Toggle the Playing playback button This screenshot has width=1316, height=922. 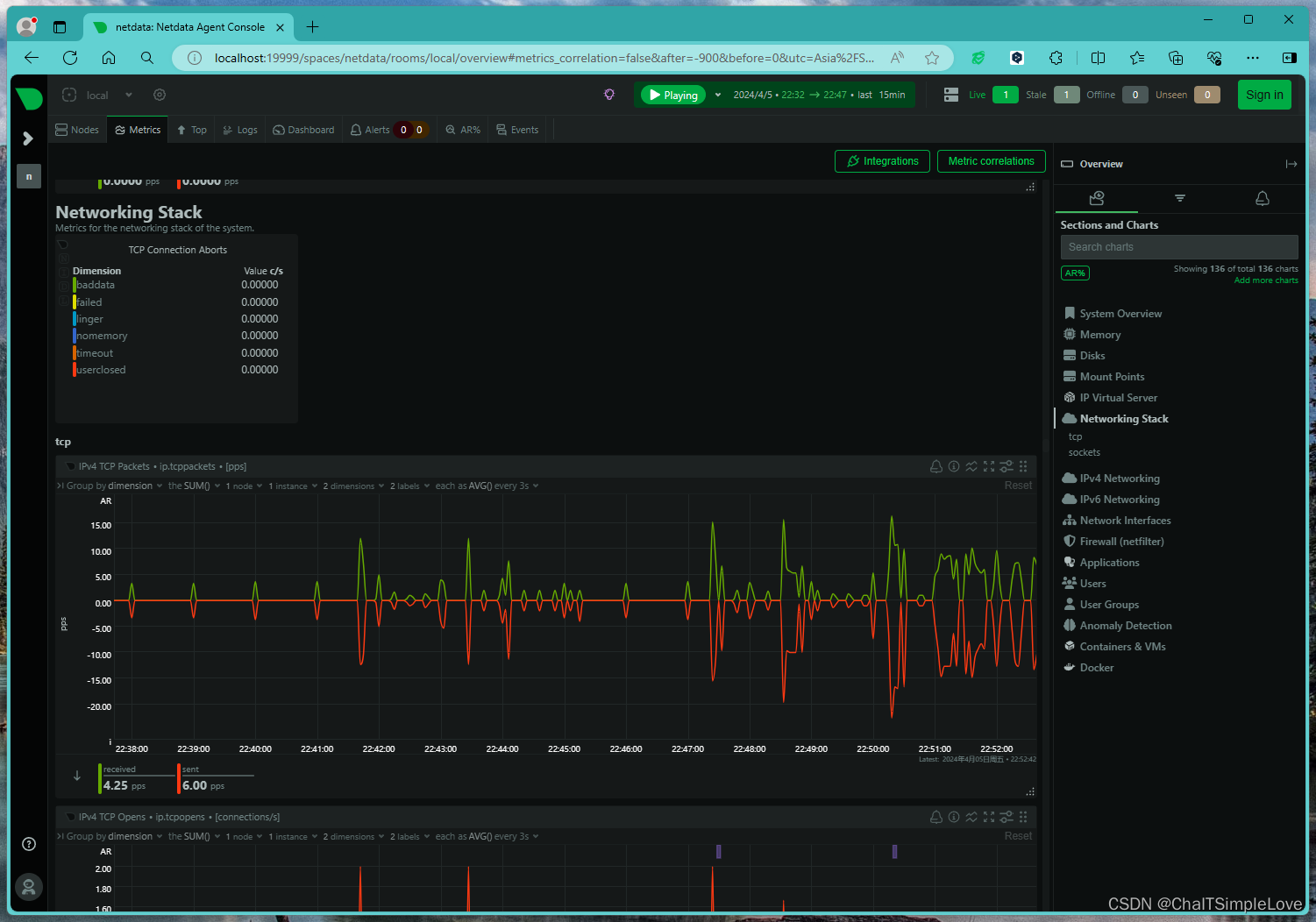[x=673, y=95]
